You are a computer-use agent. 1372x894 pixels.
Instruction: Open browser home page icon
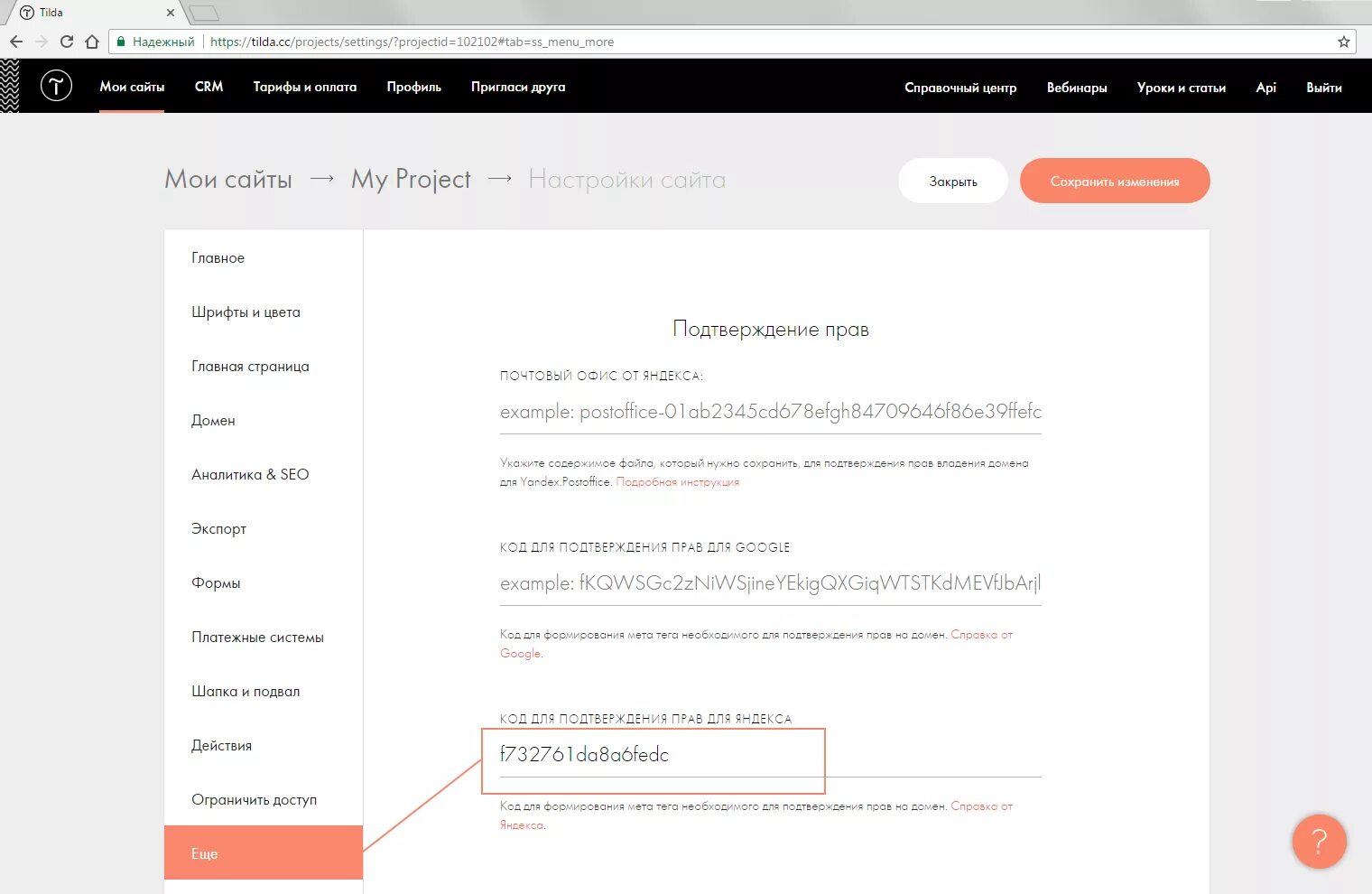pyautogui.click(x=91, y=42)
